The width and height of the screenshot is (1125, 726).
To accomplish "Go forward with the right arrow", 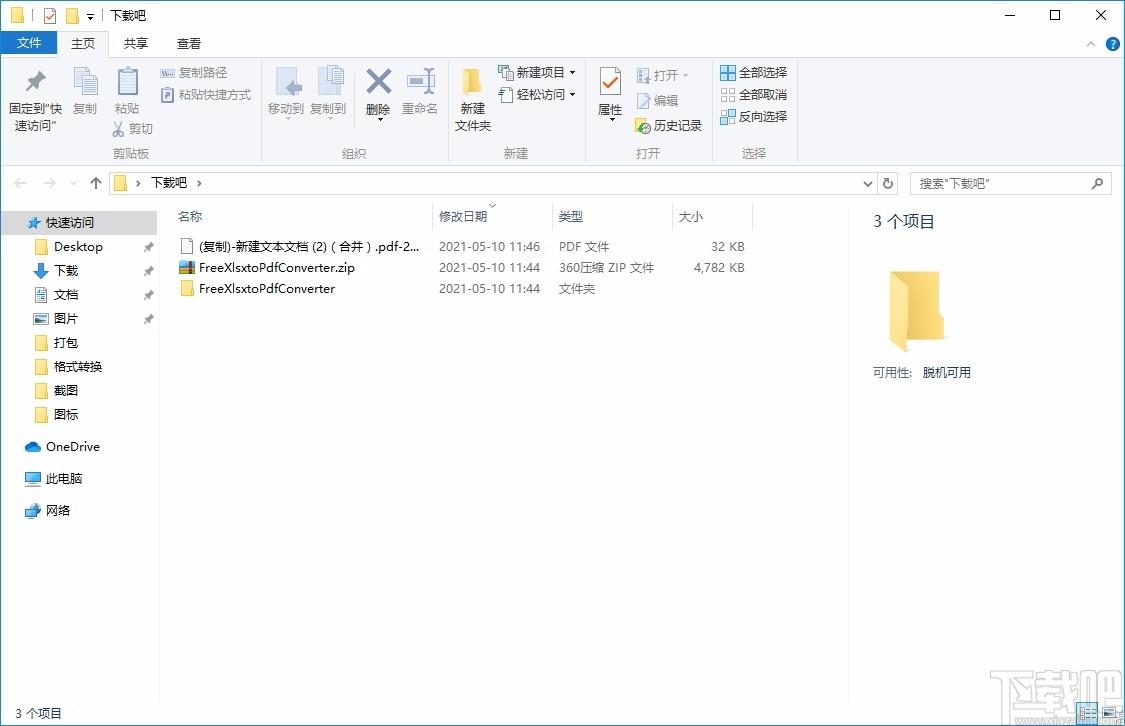I will (50, 183).
